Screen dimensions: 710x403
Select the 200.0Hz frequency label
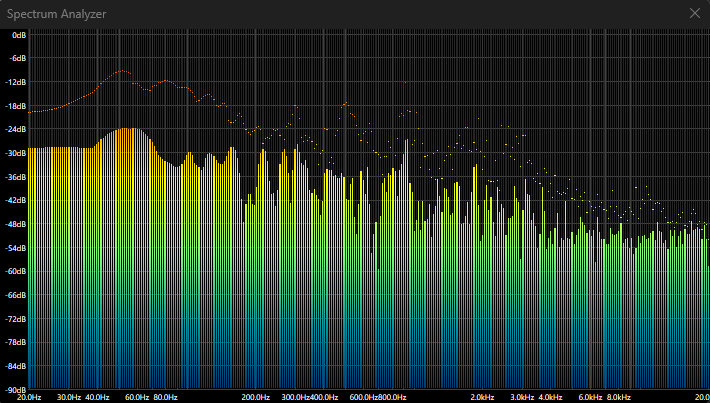[x=258, y=397]
